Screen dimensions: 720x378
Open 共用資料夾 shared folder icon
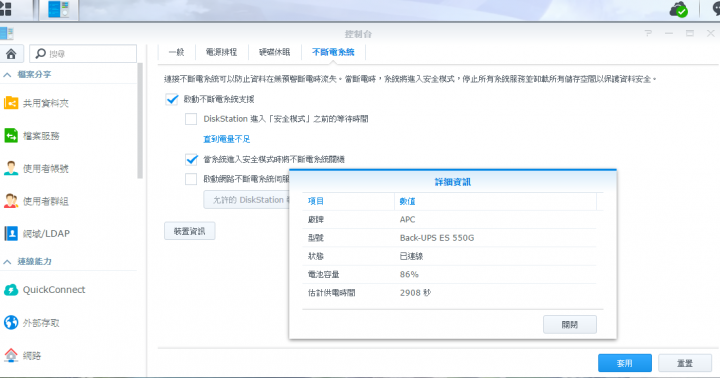tap(11, 103)
